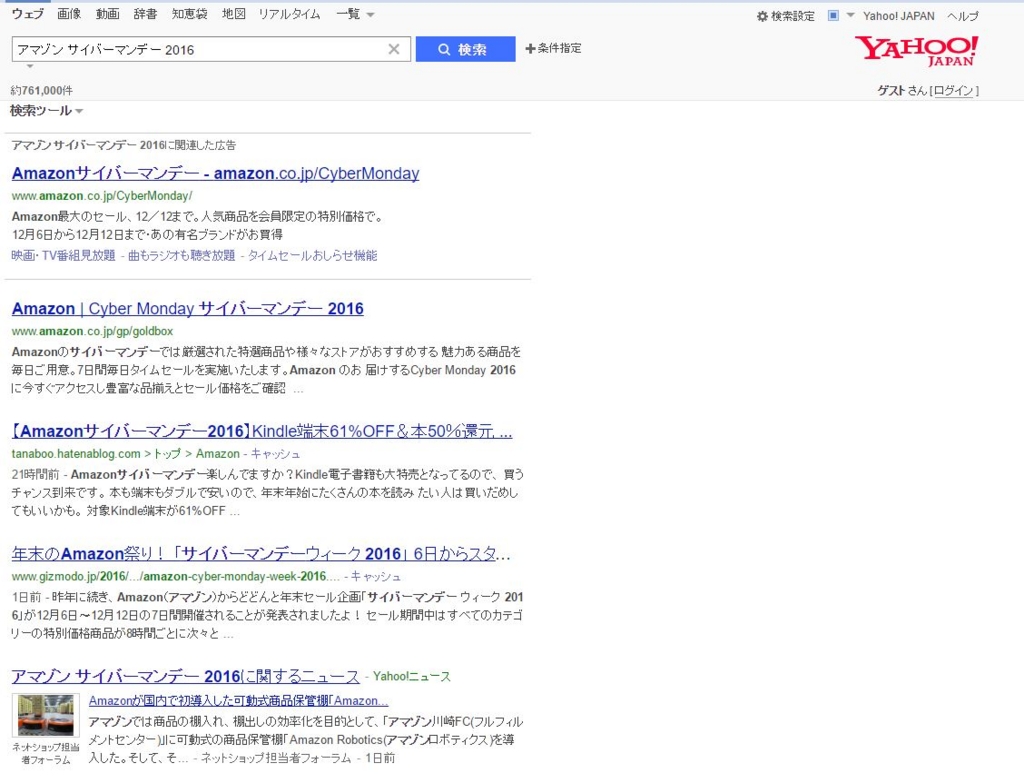Image resolution: width=1024 pixels, height=783 pixels.
Task: Switch to the リアルタイム tab
Action: coord(289,14)
